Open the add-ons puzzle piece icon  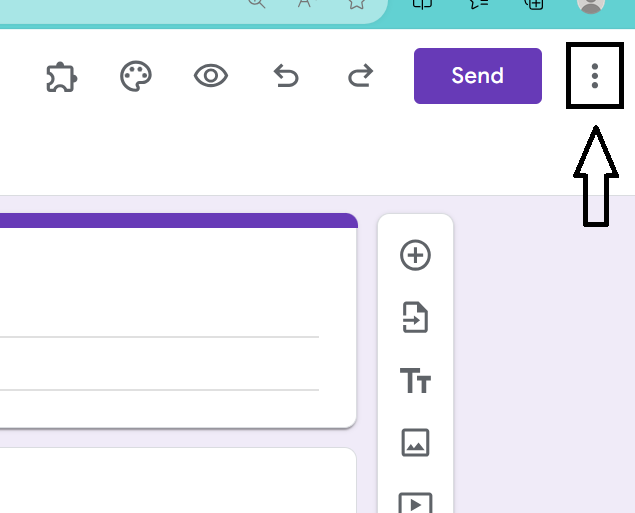coord(62,77)
